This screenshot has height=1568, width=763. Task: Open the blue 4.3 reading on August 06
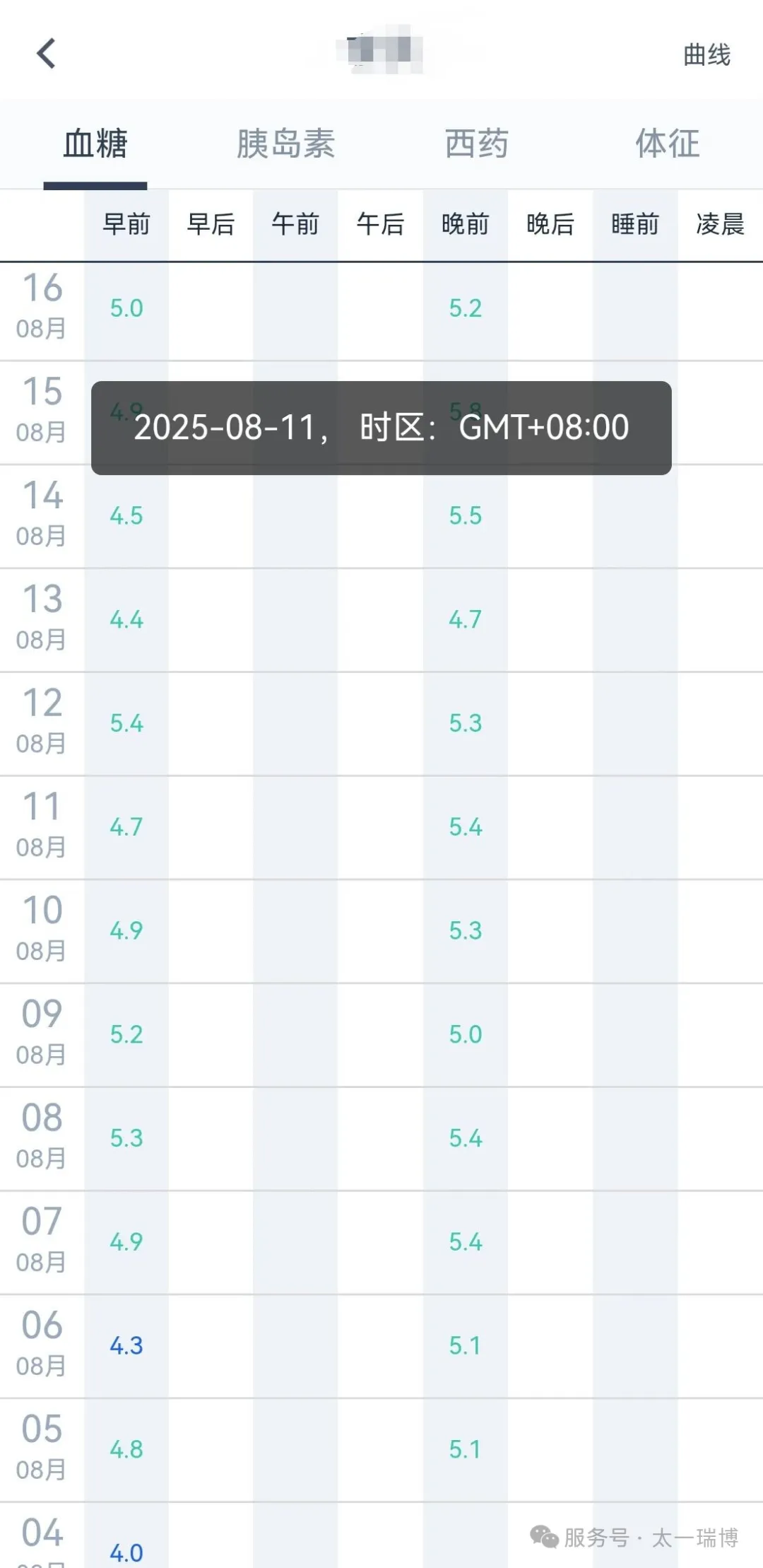click(x=126, y=1345)
